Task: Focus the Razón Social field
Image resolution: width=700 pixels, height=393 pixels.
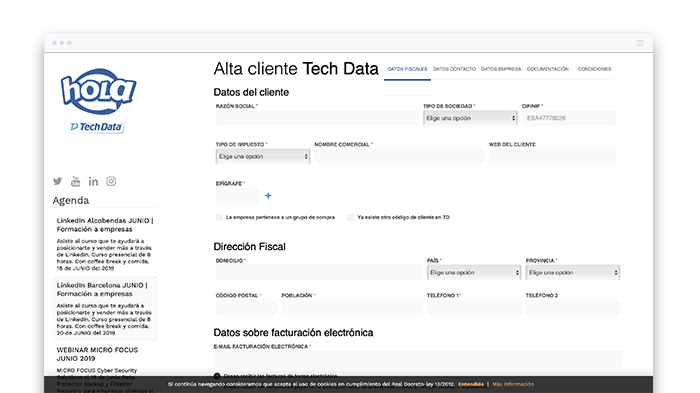Action: [x=317, y=118]
